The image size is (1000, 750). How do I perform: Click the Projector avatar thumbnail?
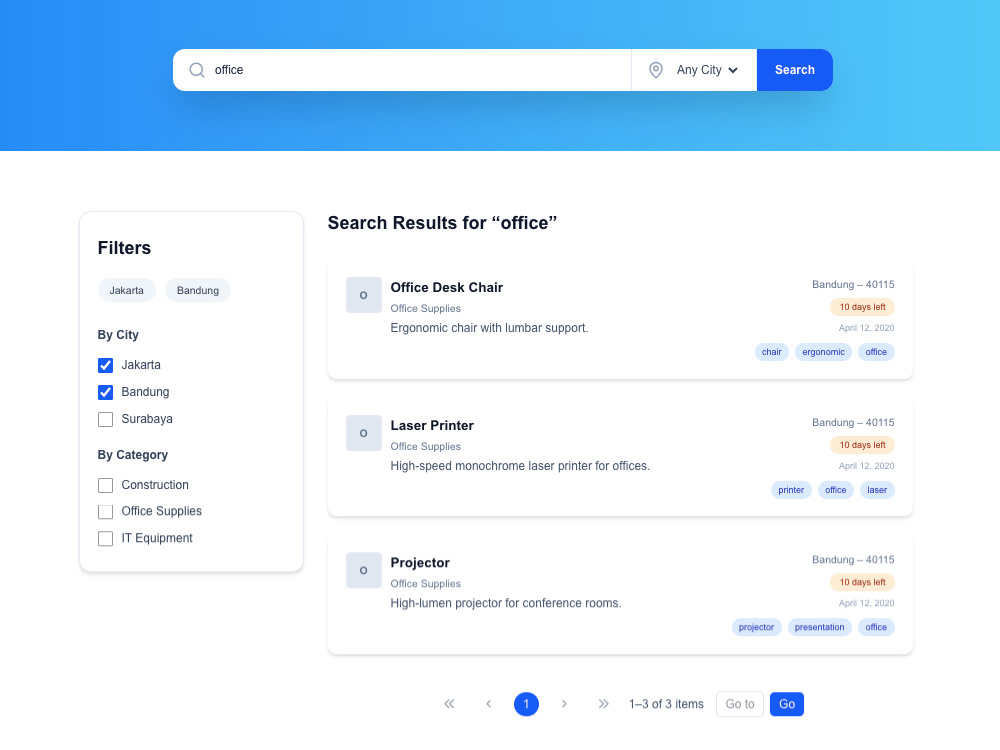pos(364,570)
